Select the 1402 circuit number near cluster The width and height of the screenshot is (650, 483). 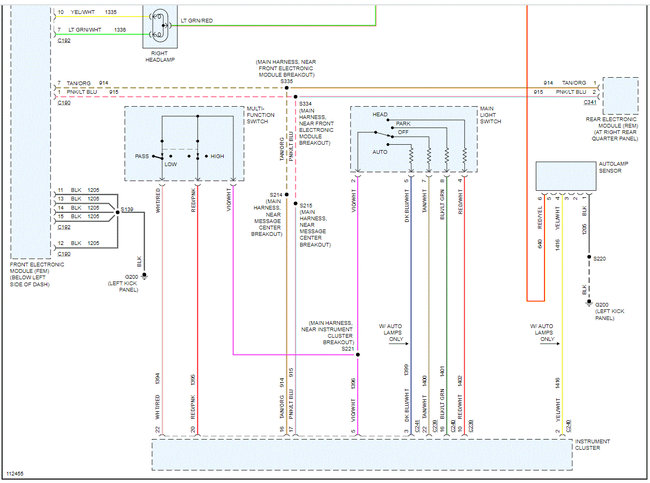(x=460, y=381)
